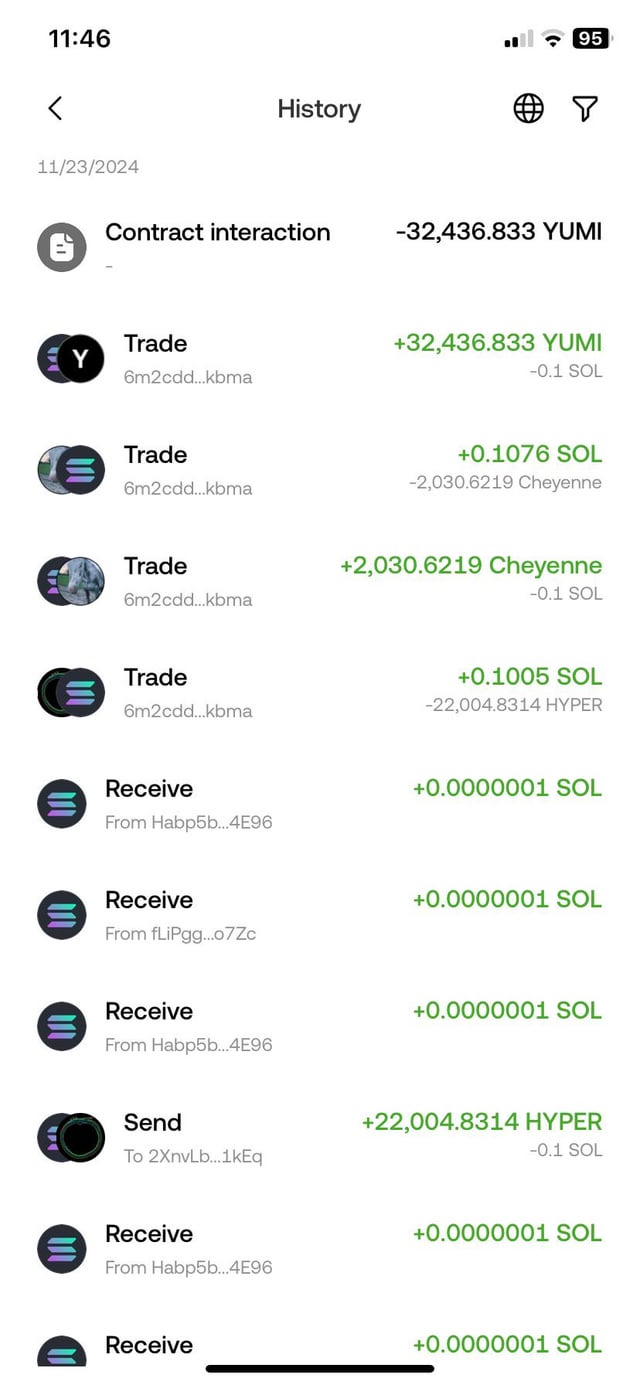The image size is (640, 1385).
Task: Tap the back arrow icon
Action: pos(55,108)
